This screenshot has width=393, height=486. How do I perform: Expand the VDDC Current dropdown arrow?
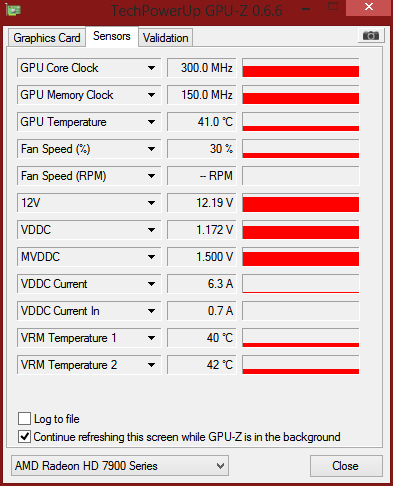tap(151, 284)
